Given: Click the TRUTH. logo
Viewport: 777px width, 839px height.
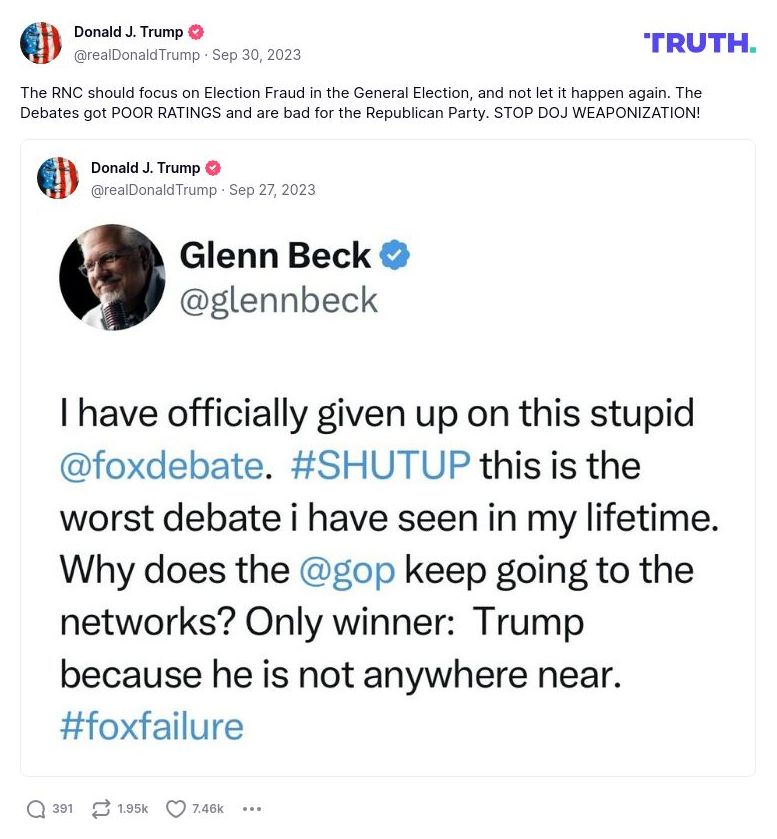Looking at the screenshot, I should click(700, 42).
